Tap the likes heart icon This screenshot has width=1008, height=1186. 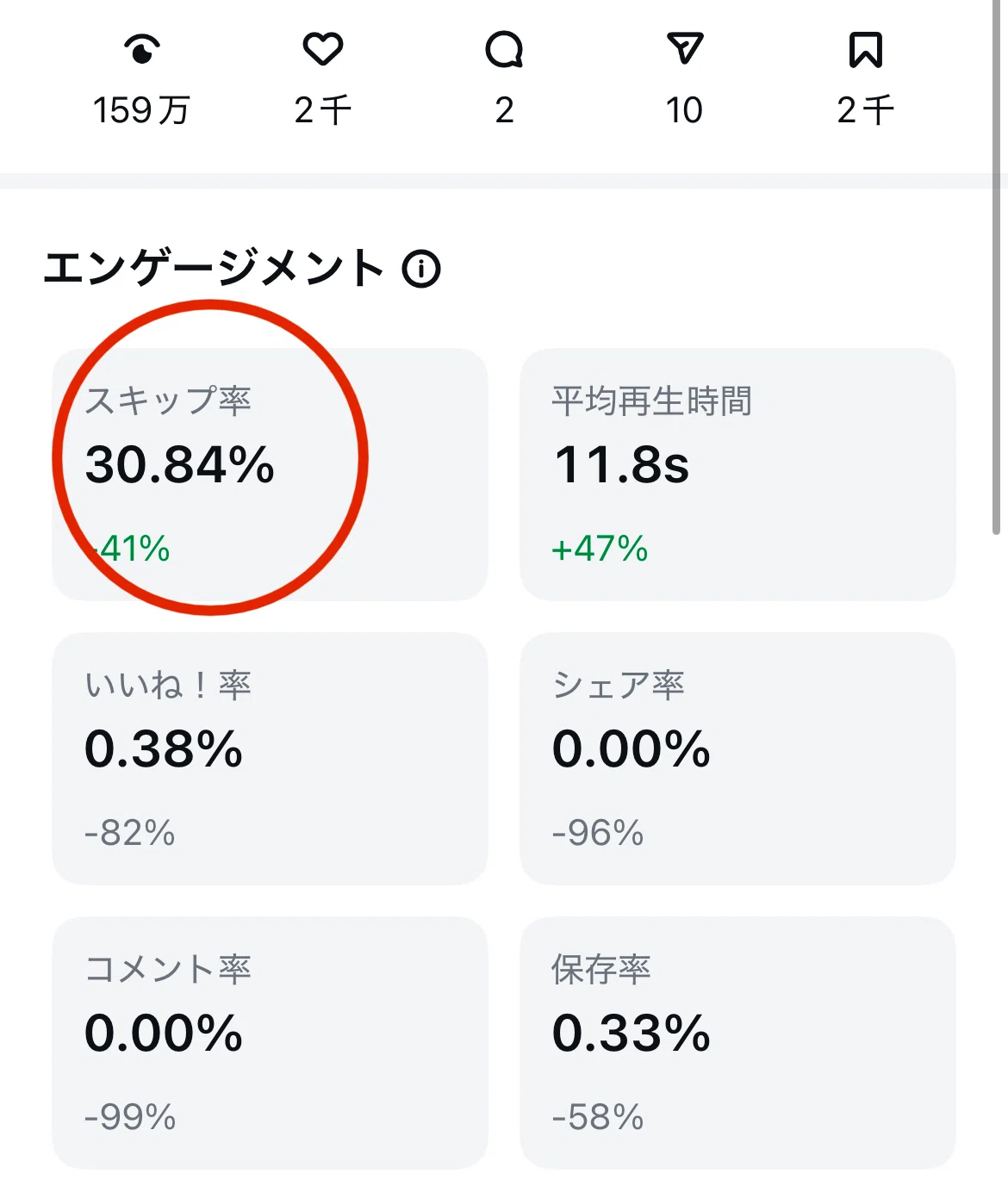pos(323,49)
